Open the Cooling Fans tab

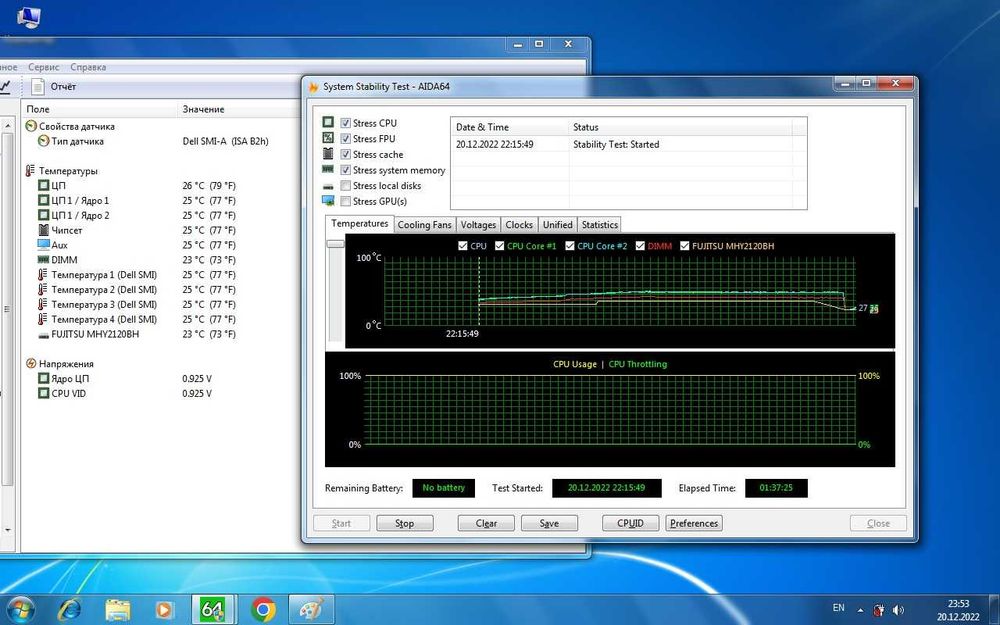coord(424,225)
